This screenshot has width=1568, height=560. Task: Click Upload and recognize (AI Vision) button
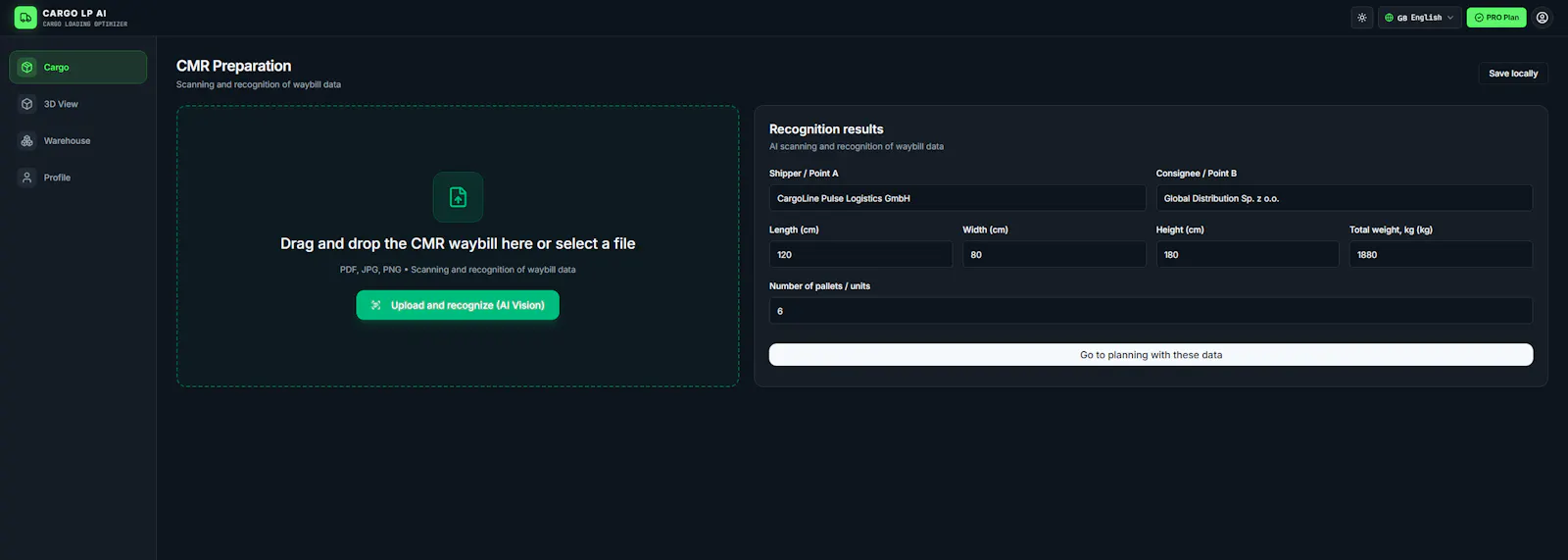point(458,305)
